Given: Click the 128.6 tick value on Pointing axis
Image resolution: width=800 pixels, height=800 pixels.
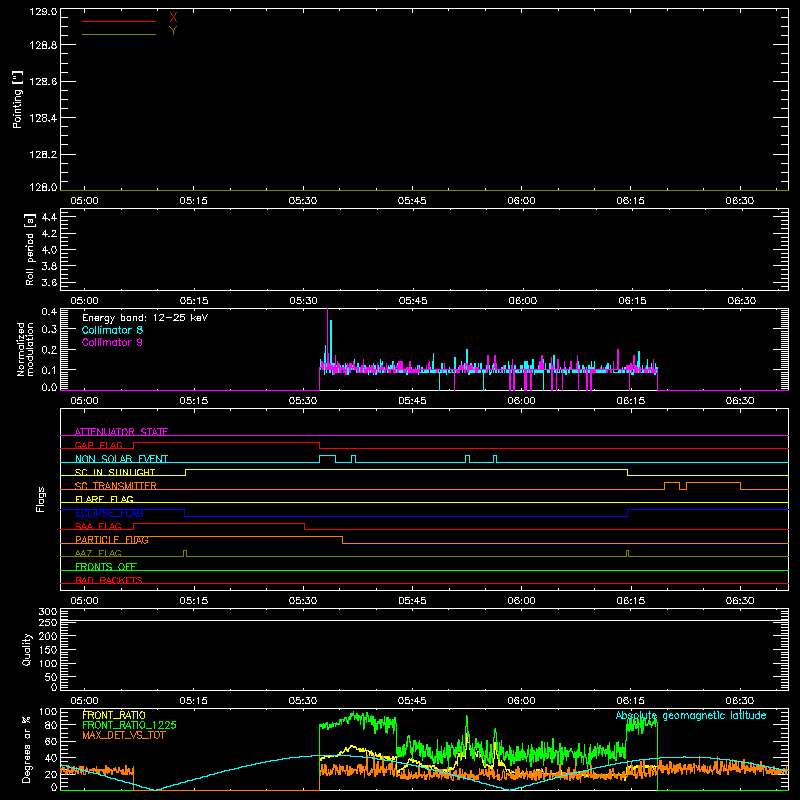Looking at the screenshot, I should 43,82.
